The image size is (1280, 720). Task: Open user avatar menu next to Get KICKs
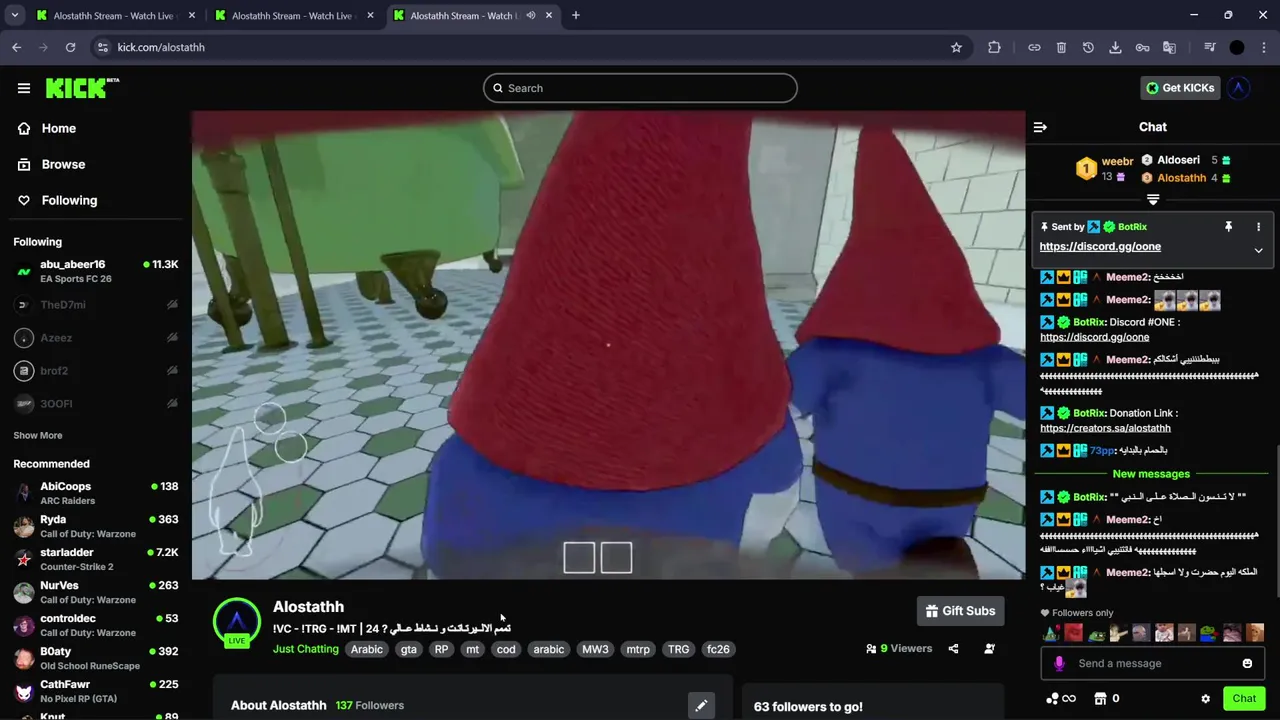click(1238, 88)
